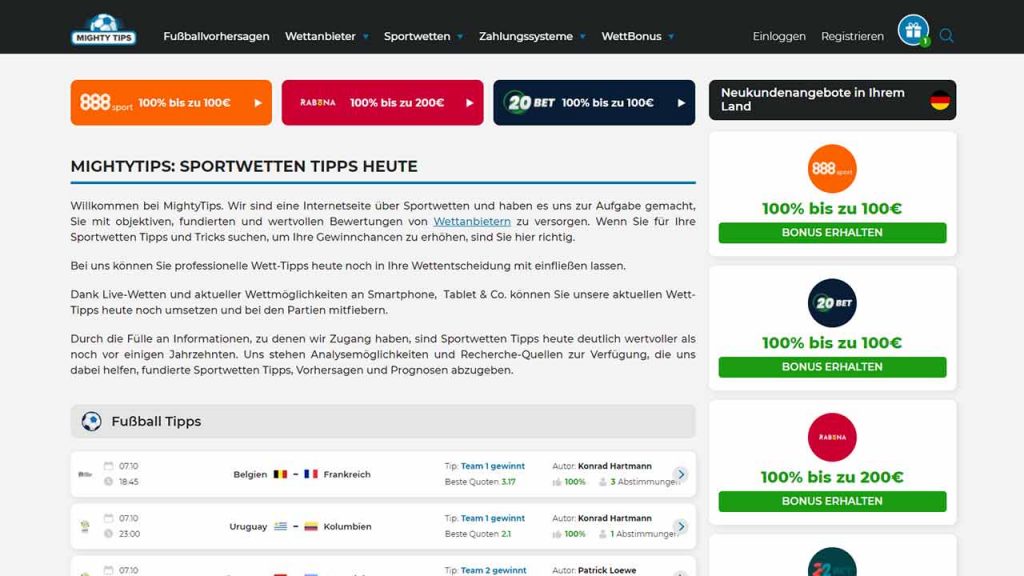Click the '3 Abstimmungen' vote count

coord(645,482)
